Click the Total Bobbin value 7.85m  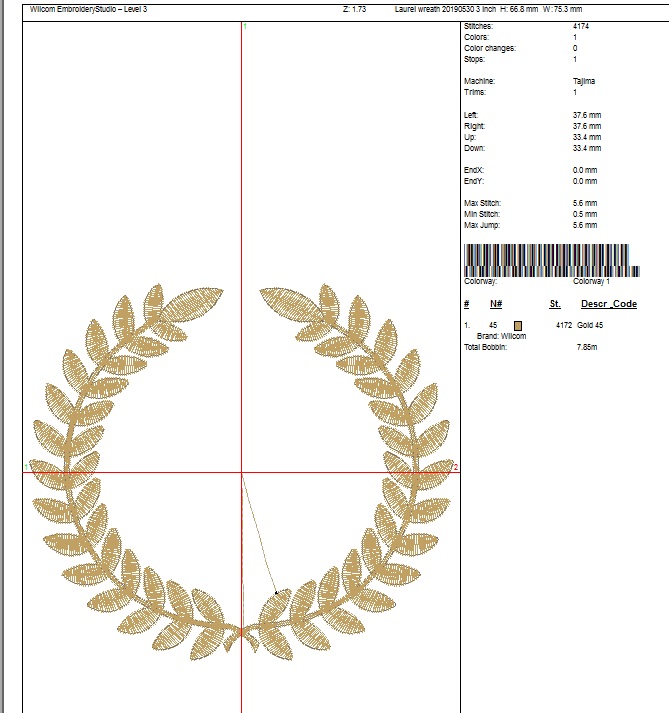coord(587,347)
